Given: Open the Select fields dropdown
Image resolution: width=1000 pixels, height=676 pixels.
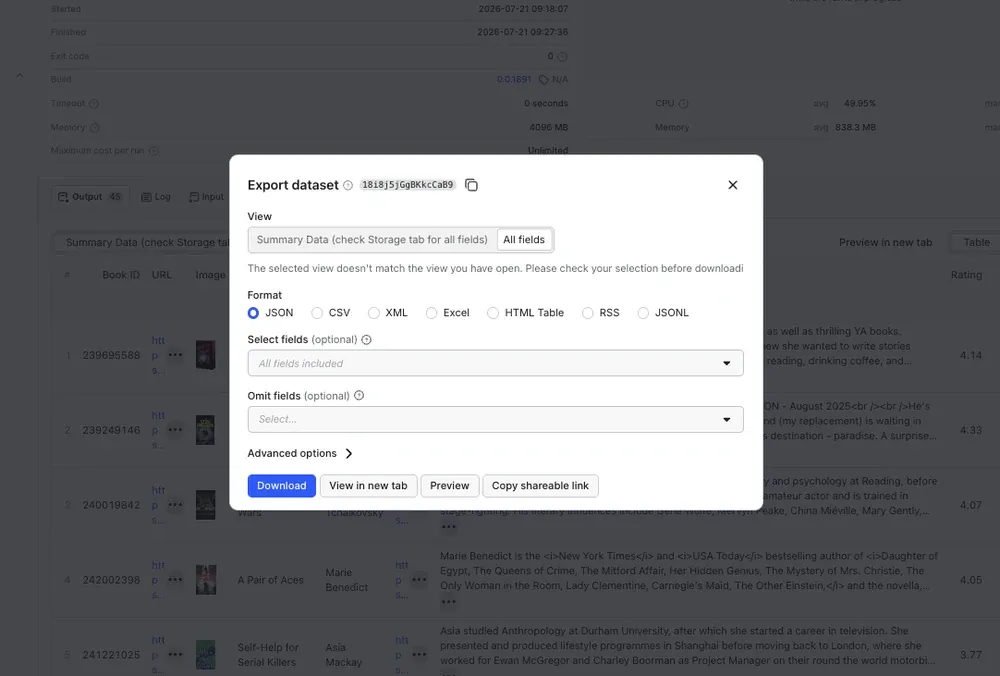Looking at the screenshot, I should 496,364.
